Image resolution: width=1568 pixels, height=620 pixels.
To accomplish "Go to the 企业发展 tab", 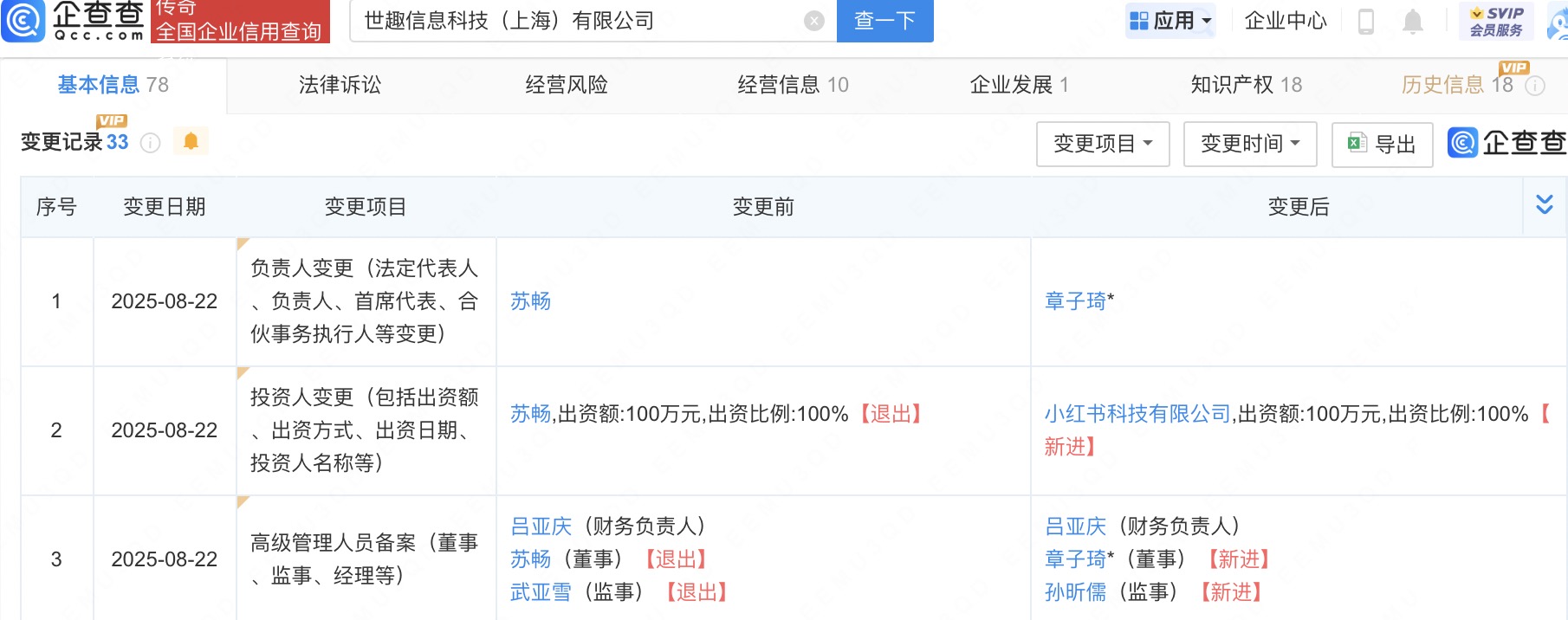I will pyautogui.click(x=1019, y=85).
